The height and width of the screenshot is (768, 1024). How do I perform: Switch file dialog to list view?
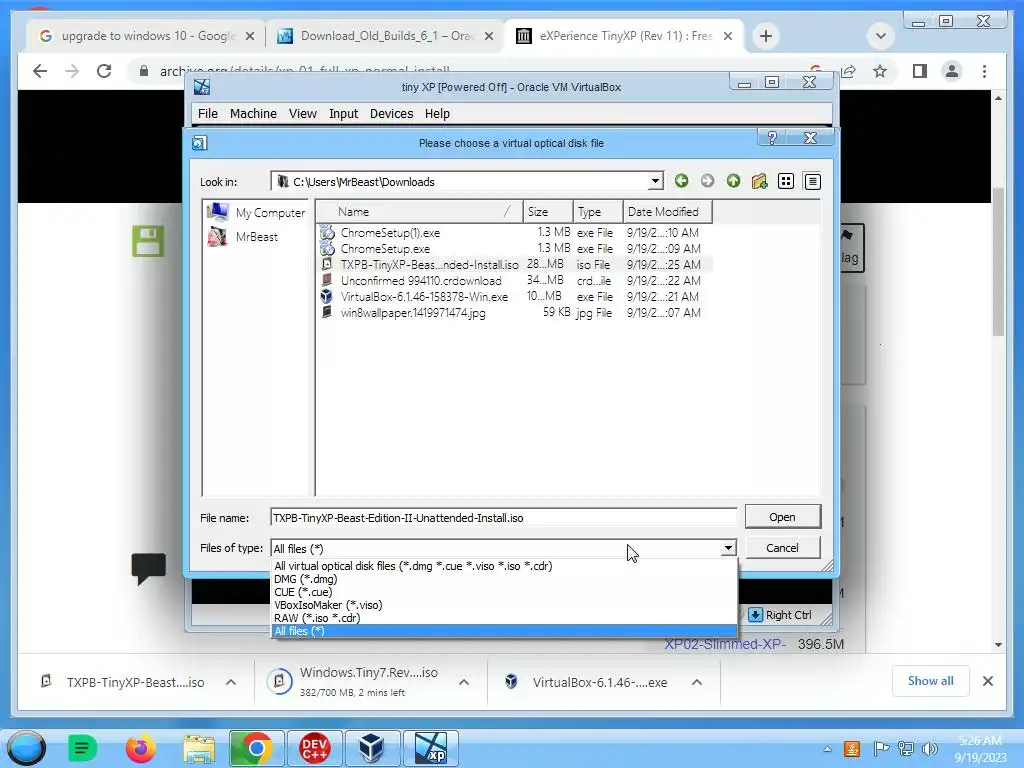tap(786, 181)
